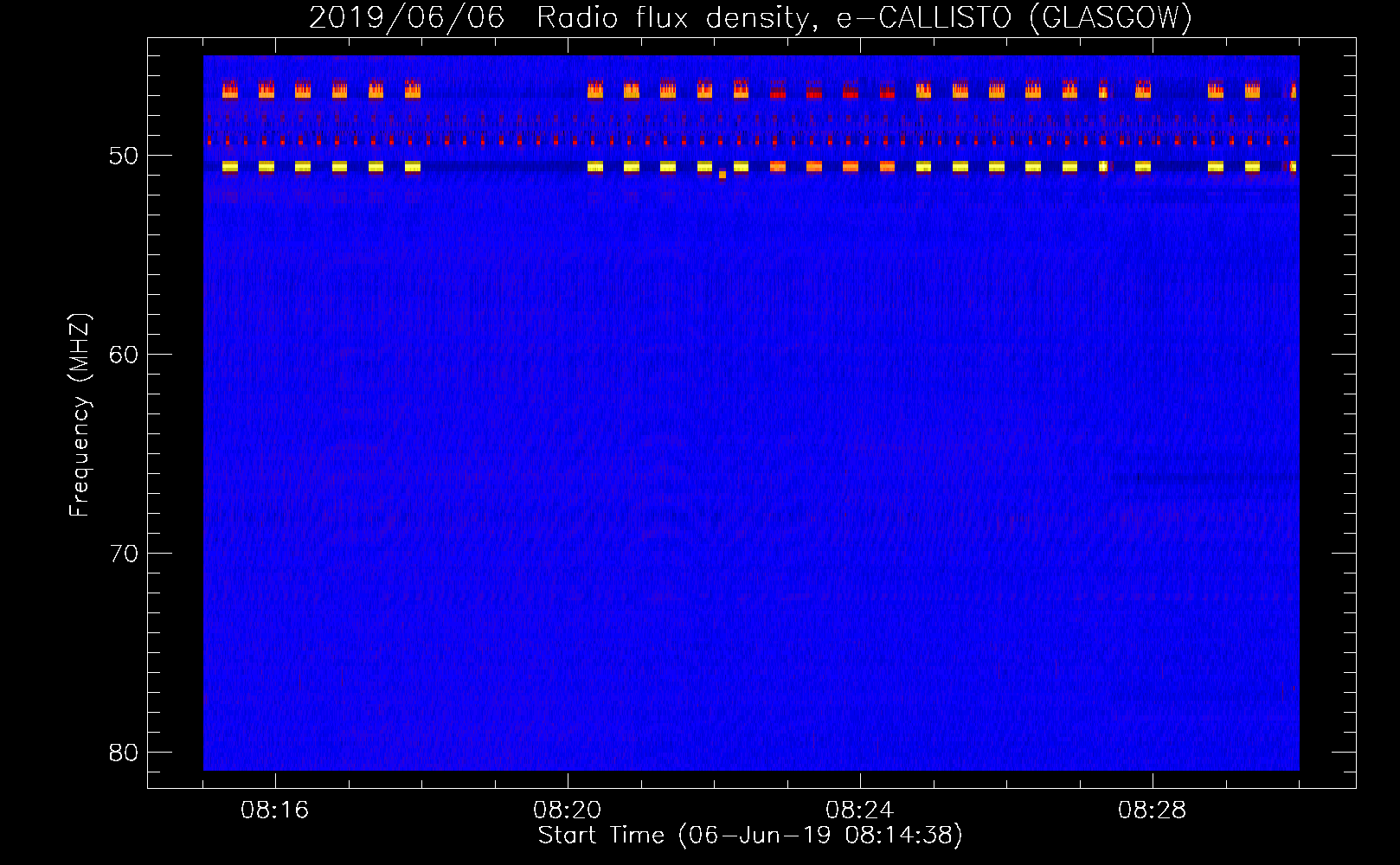Click the 70 MHz frequency axis label
Screen dimensions: 1400x865
[124, 554]
